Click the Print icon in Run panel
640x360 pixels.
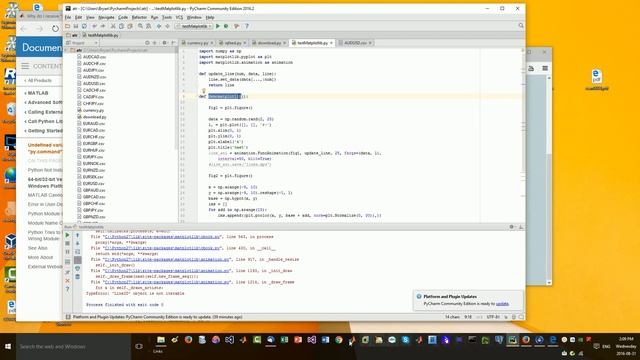(x=78, y=269)
